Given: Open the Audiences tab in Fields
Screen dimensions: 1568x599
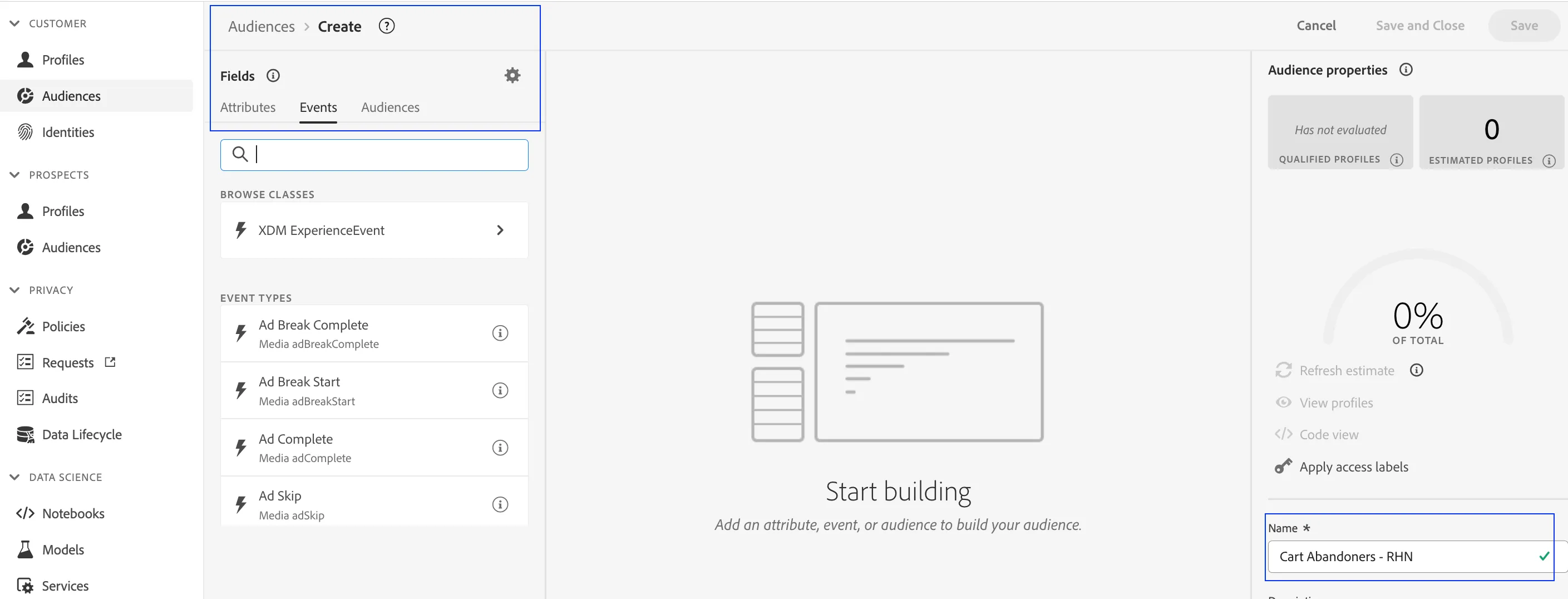Looking at the screenshot, I should point(390,107).
